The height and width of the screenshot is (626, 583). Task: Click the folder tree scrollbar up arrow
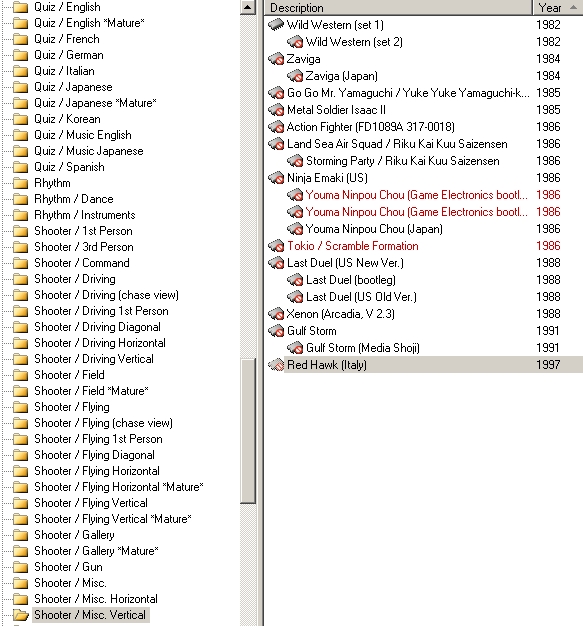coord(248,7)
